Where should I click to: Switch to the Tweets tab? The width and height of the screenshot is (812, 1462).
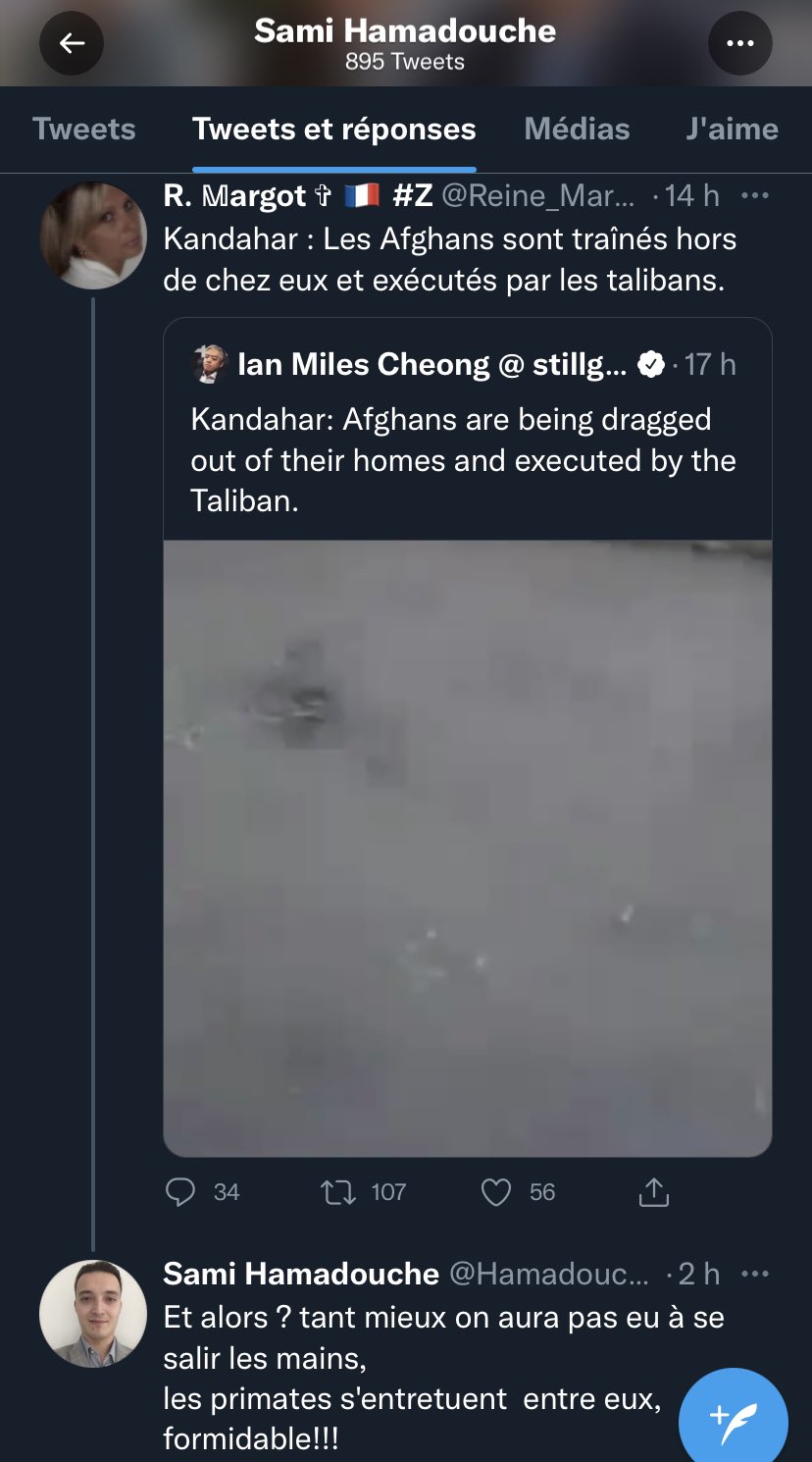84,129
